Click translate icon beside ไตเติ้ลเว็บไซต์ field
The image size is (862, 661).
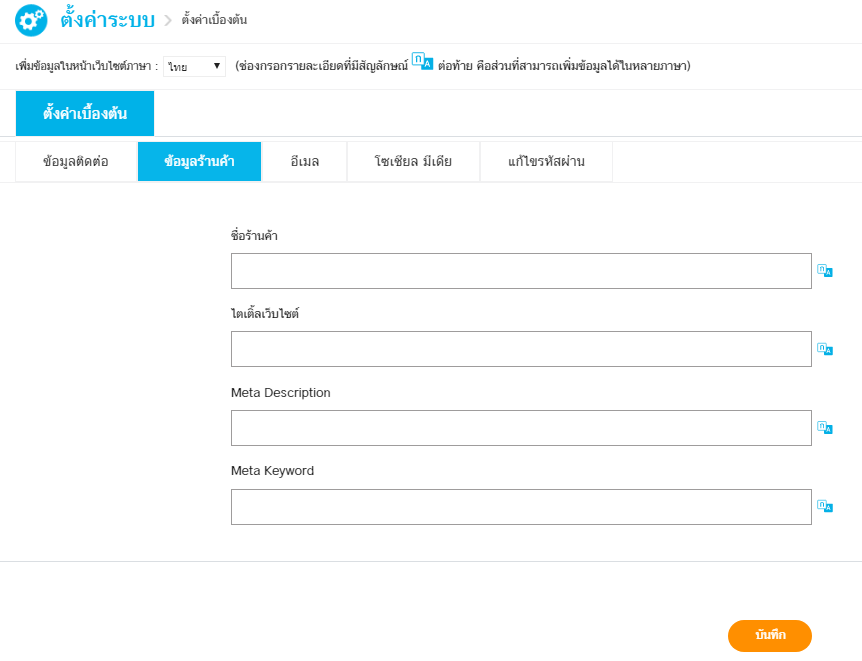pyautogui.click(x=825, y=349)
